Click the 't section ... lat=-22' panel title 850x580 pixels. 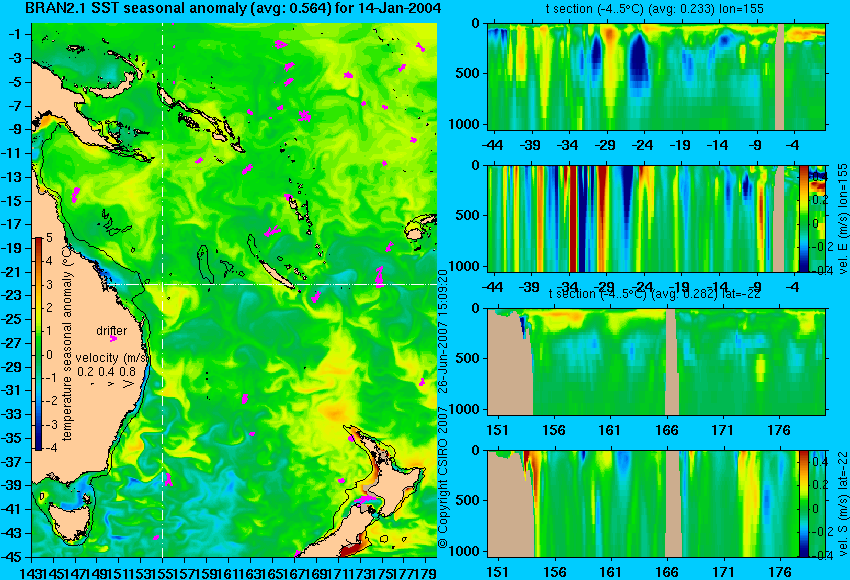click(x=654, y=294)
